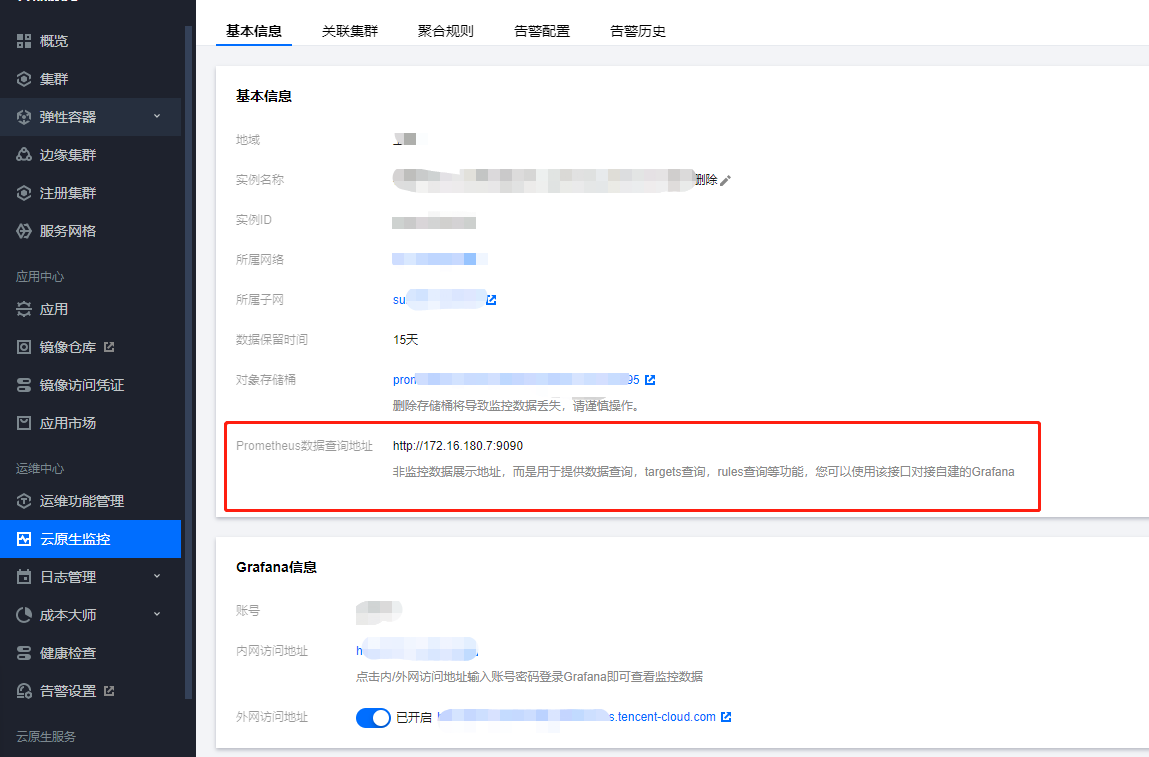Click the 概览 overview grid icon
1149x757 pixels.
(x=24, y=41)
